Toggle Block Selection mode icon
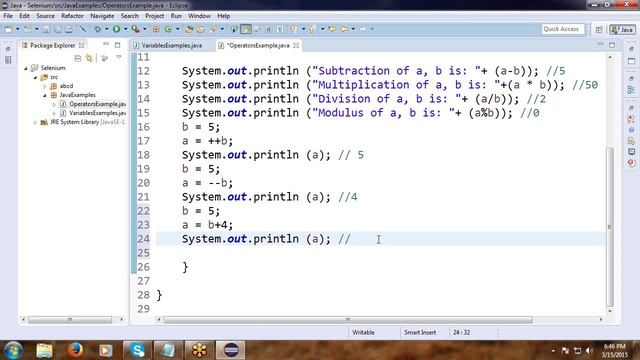This screenshot has height=360, width=640. point(268,29)
